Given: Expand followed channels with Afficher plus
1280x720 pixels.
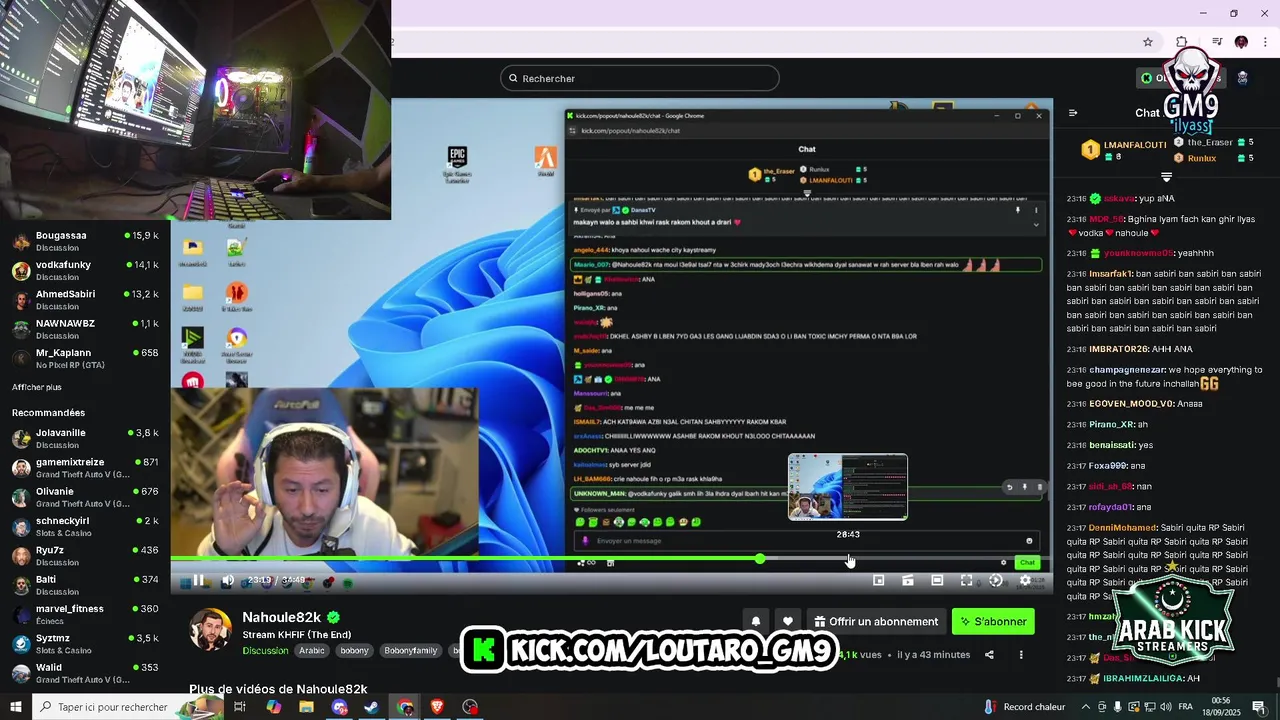Looking at the screenshot, I should (37, 387).
